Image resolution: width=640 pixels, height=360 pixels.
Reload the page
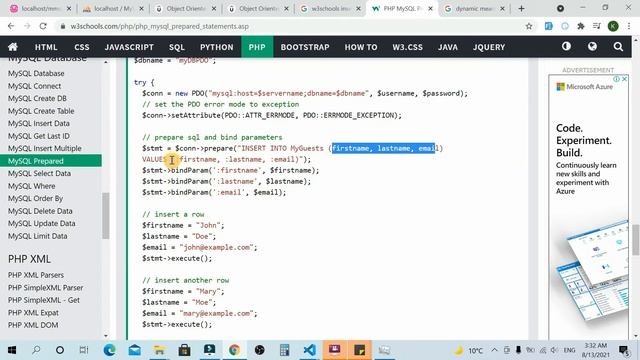point(43,26)
